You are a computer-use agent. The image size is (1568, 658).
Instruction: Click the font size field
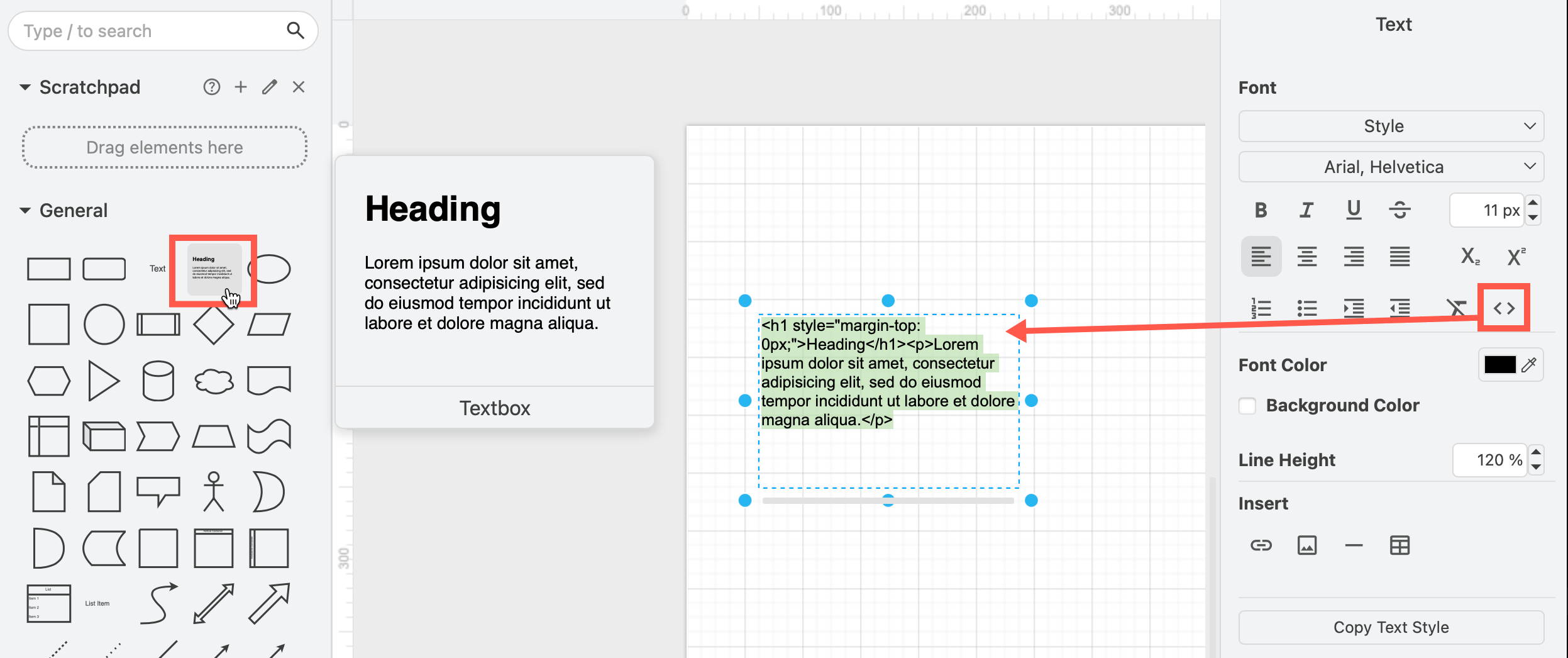(x=1487, y=210)
